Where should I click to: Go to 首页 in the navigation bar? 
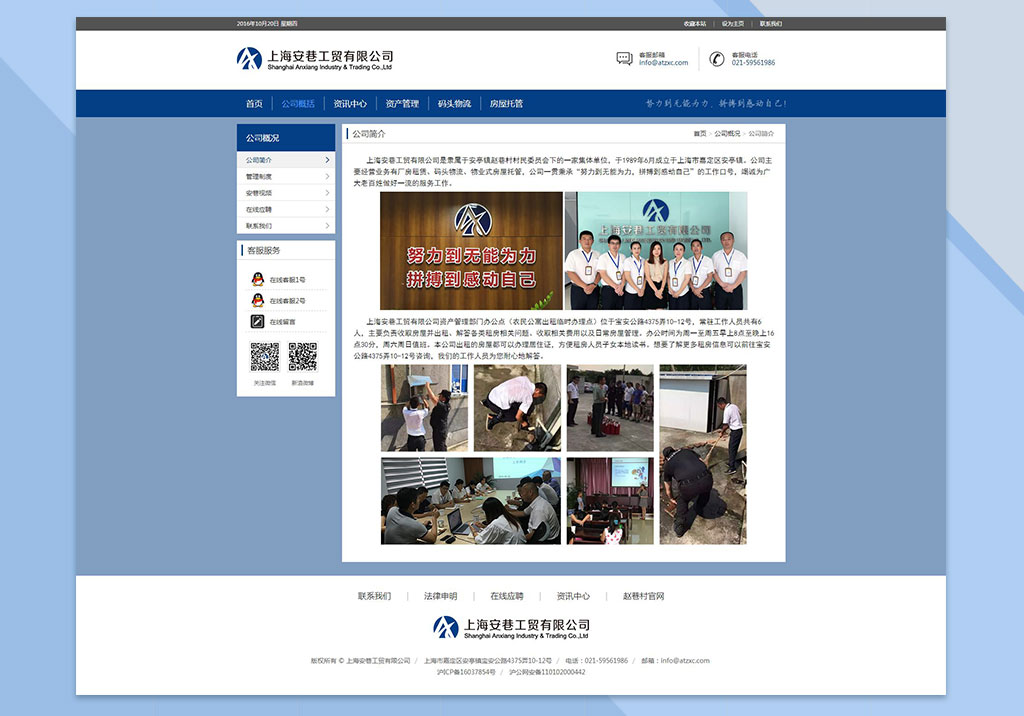254,104
